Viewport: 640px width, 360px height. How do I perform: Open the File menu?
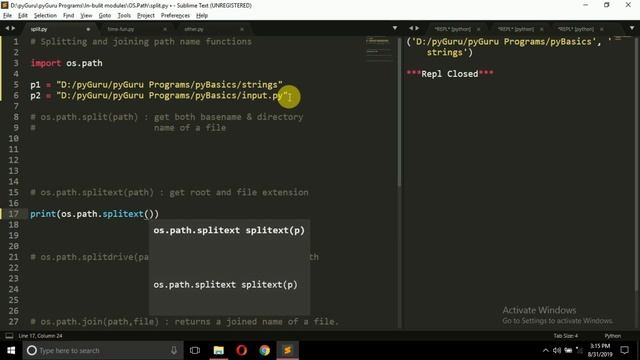(7, 16)
